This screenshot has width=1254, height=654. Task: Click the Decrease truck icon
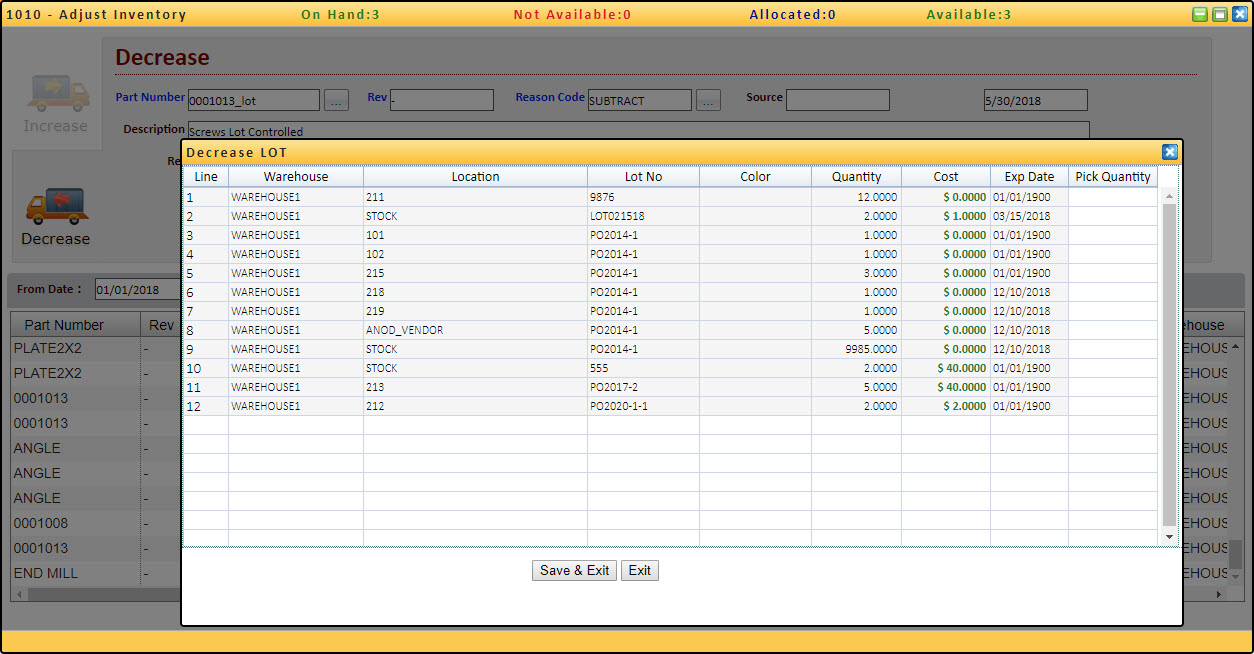56,206
